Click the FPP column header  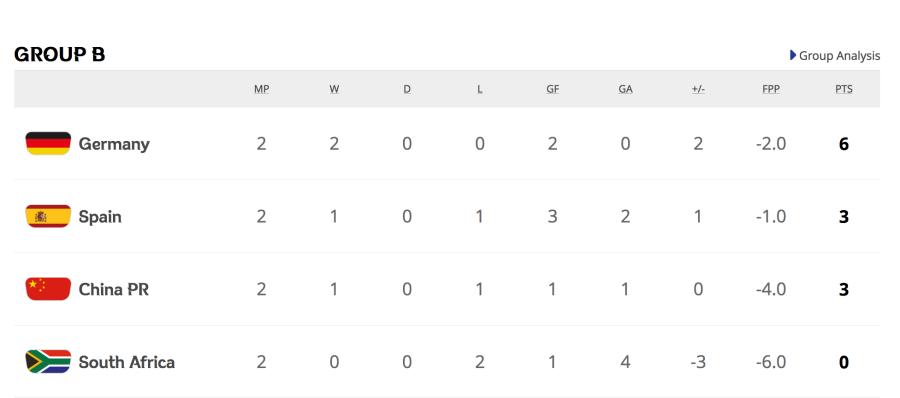pos(771,89)
